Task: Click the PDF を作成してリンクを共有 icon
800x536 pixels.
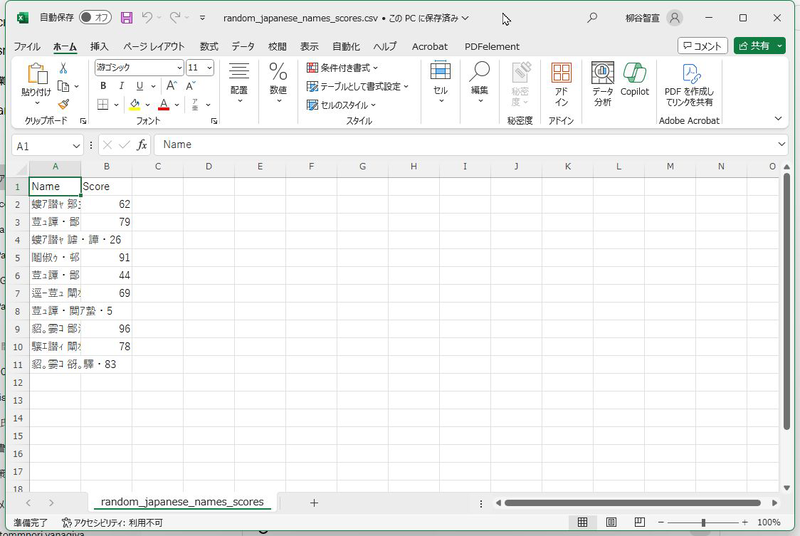Action: point(689,75)
